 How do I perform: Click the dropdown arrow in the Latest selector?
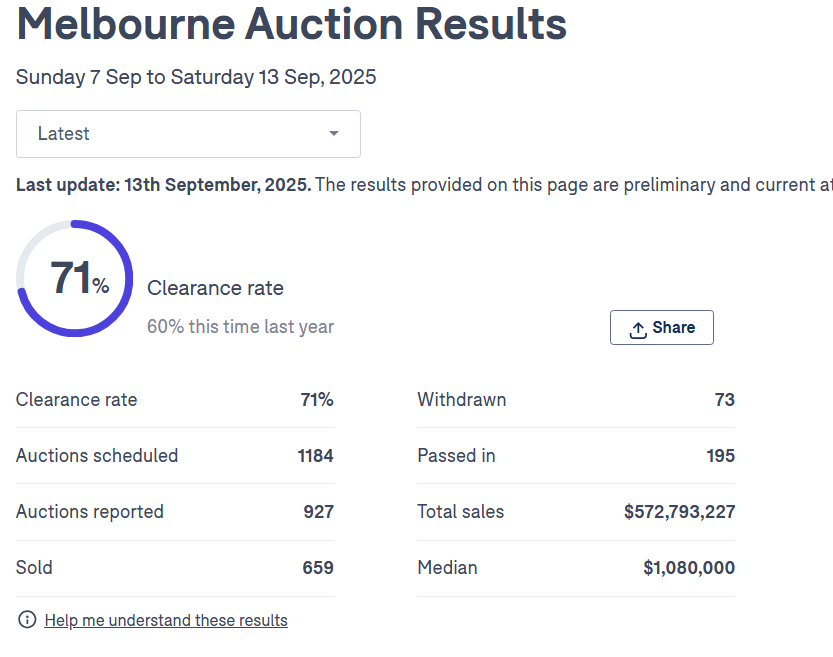click(x=334, y=134)
